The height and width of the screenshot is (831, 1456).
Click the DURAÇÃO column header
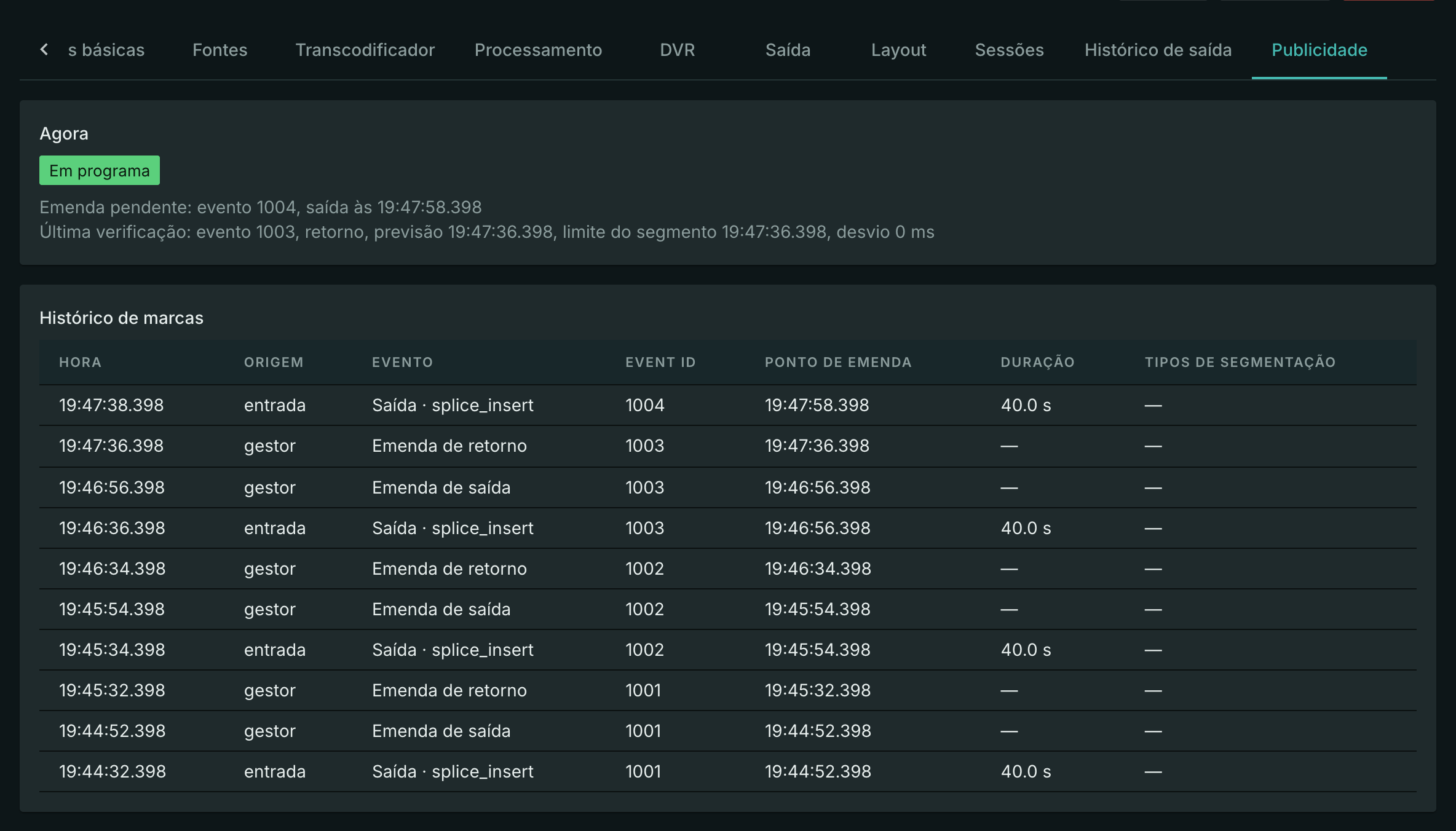[x=1037, y=362]
